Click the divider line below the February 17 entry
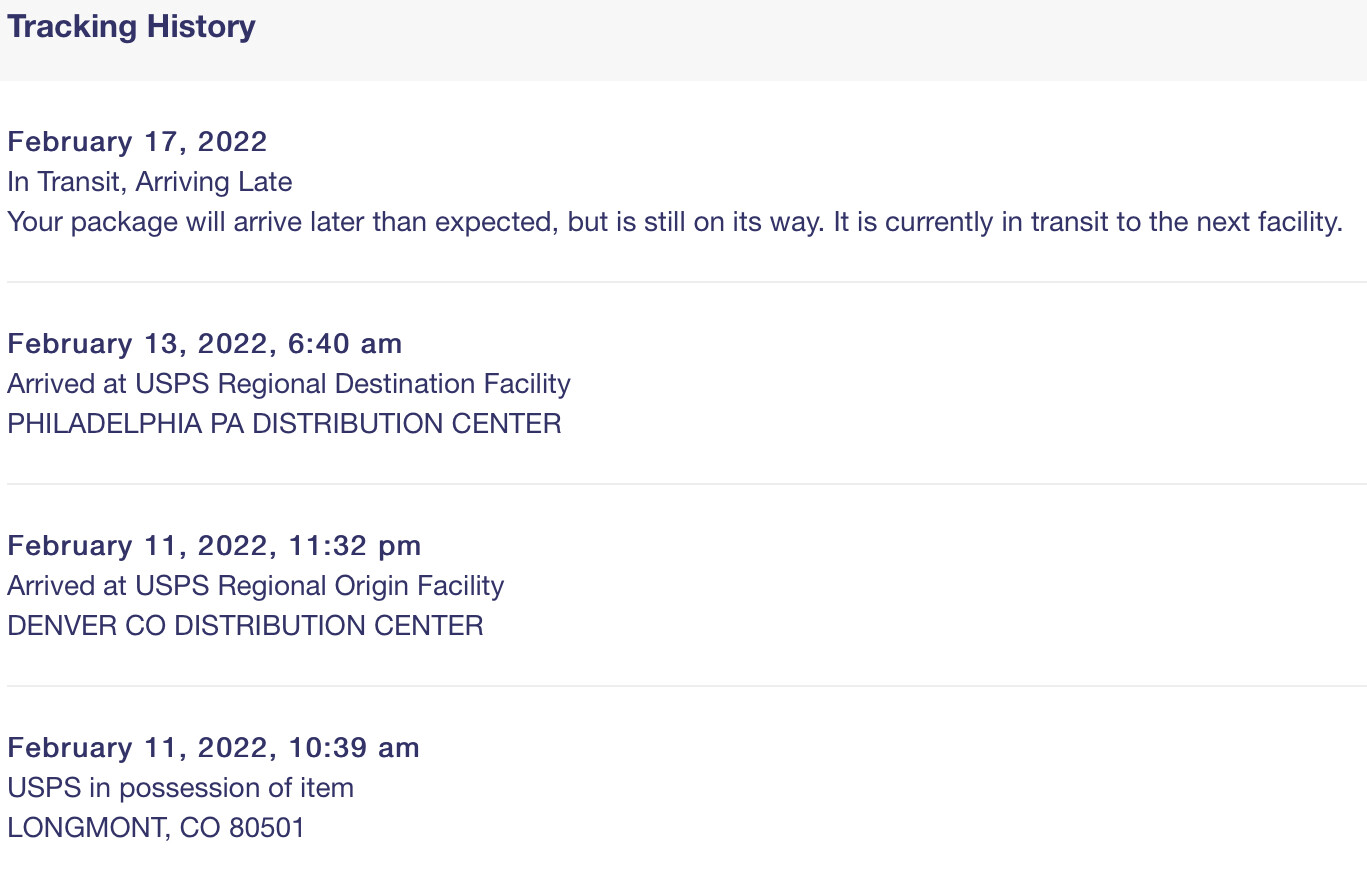1367x874 pixels. pos(686,282)
